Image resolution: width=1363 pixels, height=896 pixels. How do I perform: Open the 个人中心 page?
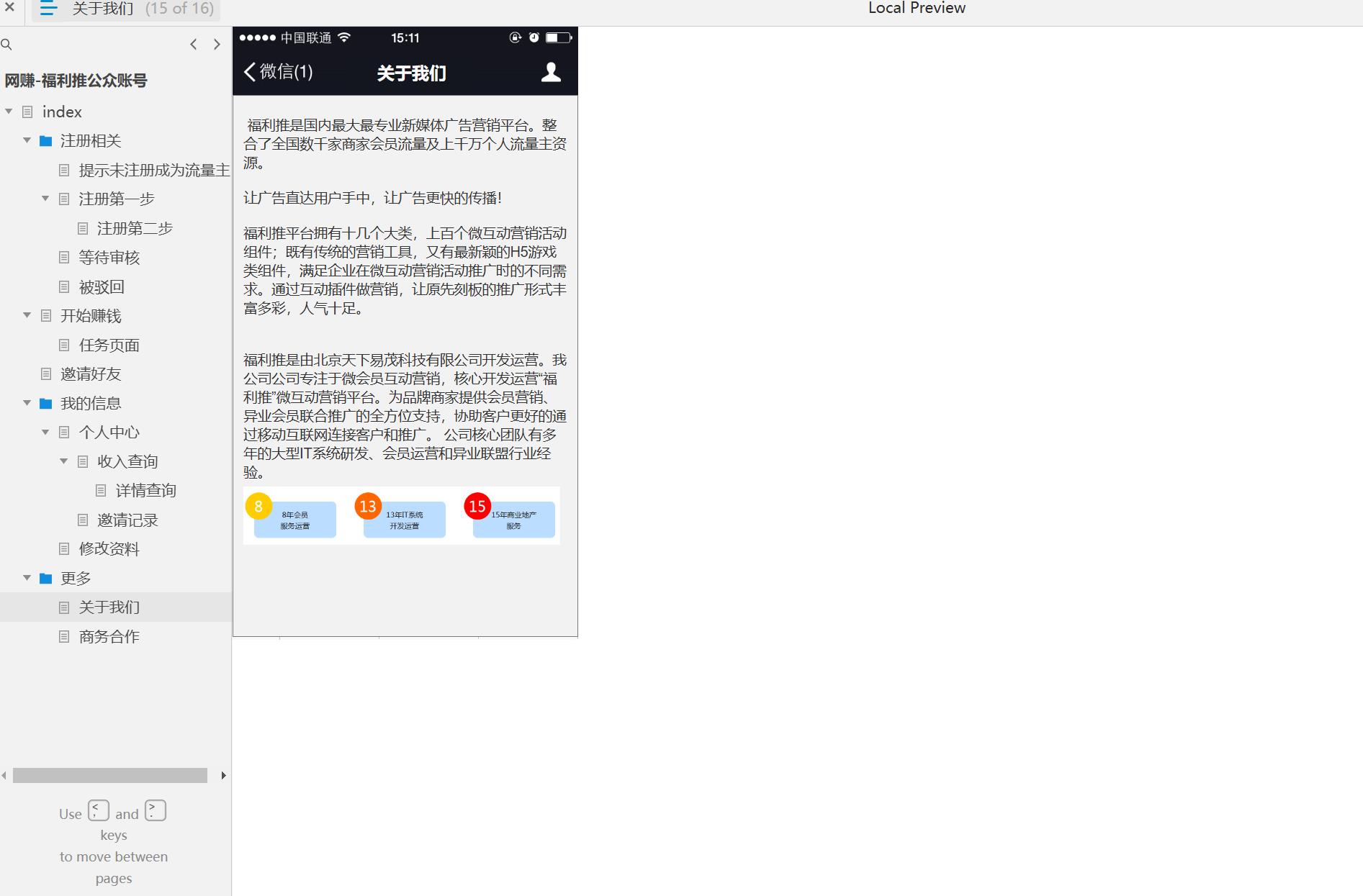(109, 432)
